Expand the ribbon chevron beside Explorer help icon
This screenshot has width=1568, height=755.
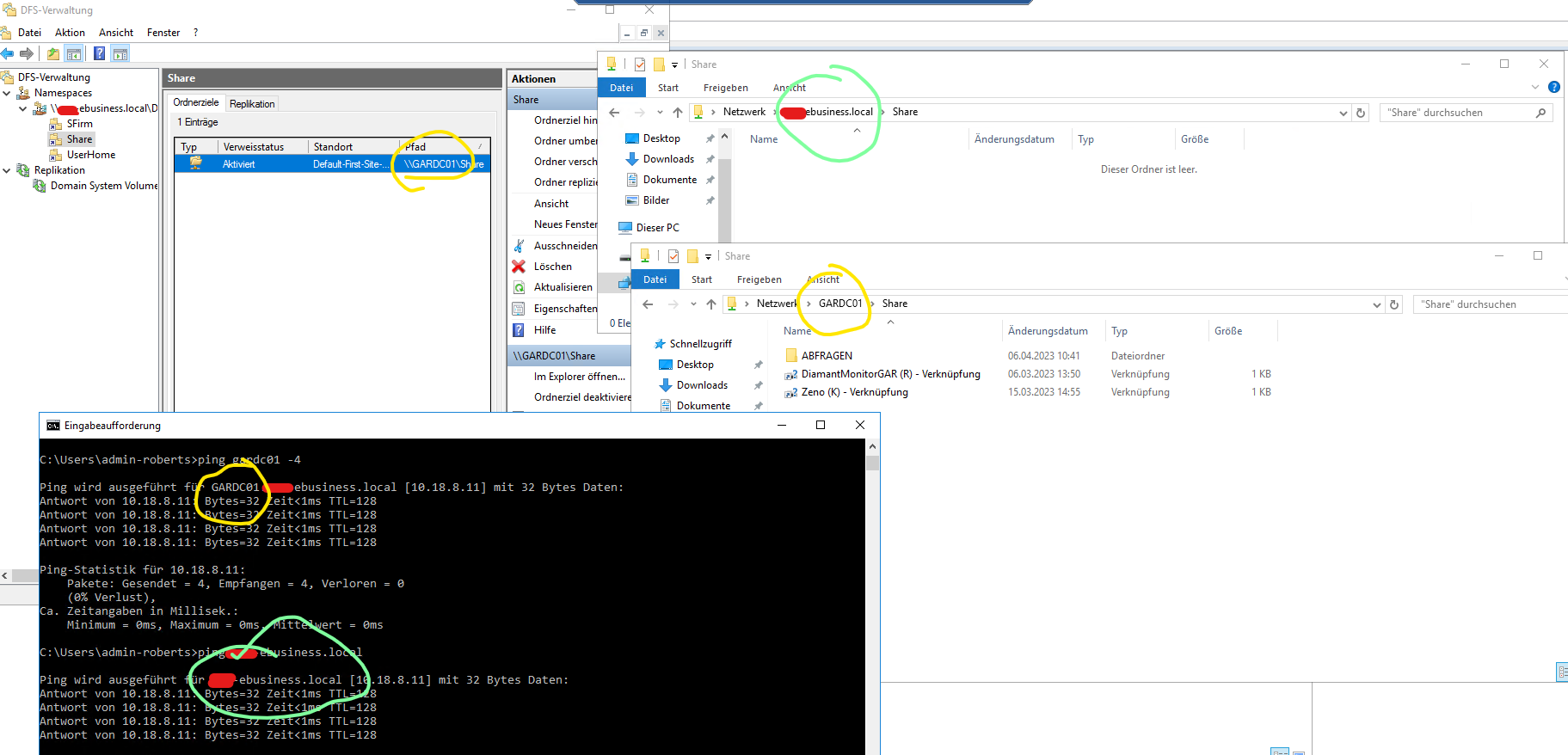click(1535, 87)
